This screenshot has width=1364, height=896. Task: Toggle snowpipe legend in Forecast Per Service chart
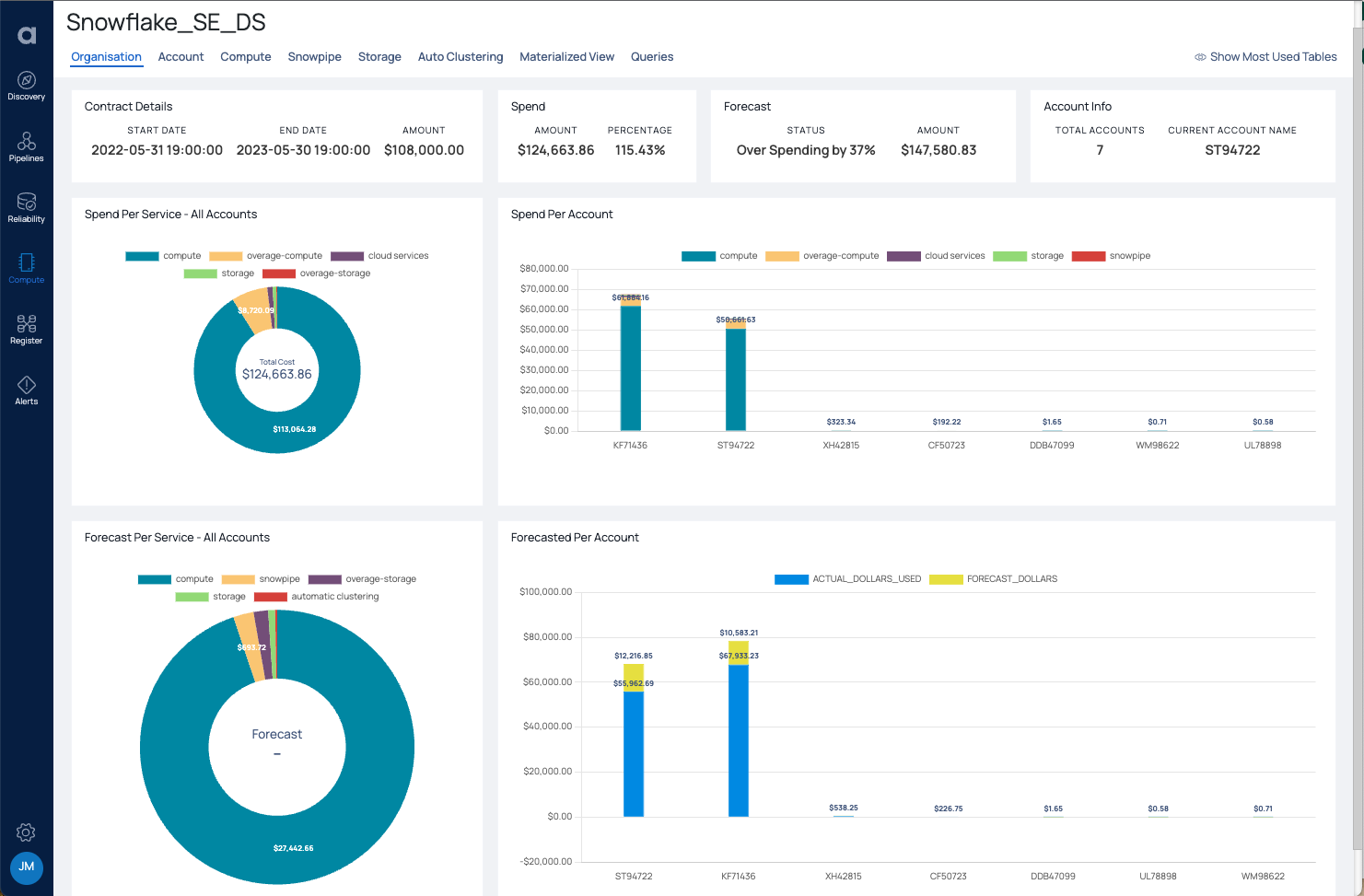[x=261, y=579]
